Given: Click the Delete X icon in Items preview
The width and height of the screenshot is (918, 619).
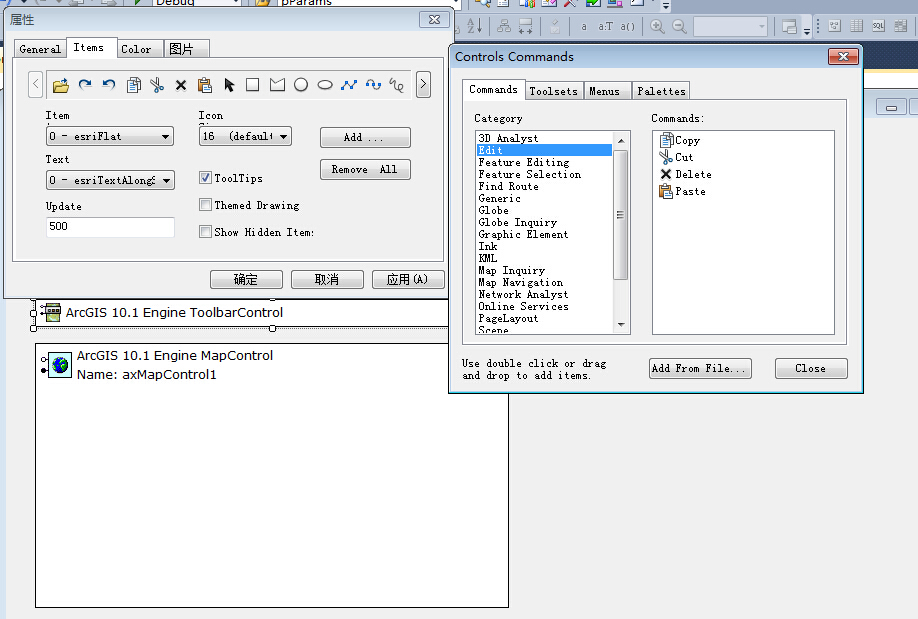Looking at the screenshot, I should click(x=181, y=86).
